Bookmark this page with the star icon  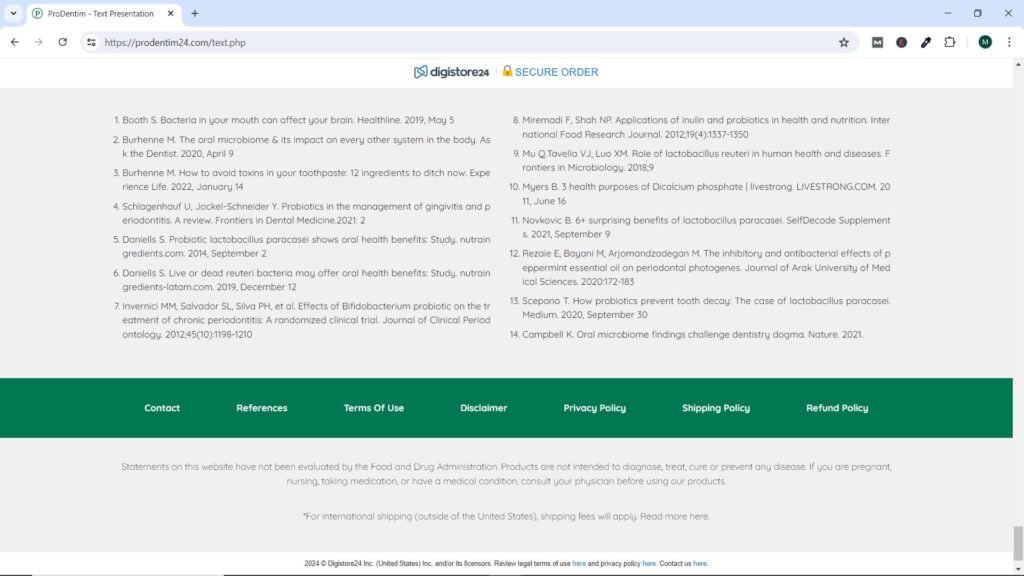[x=843, y=42]
